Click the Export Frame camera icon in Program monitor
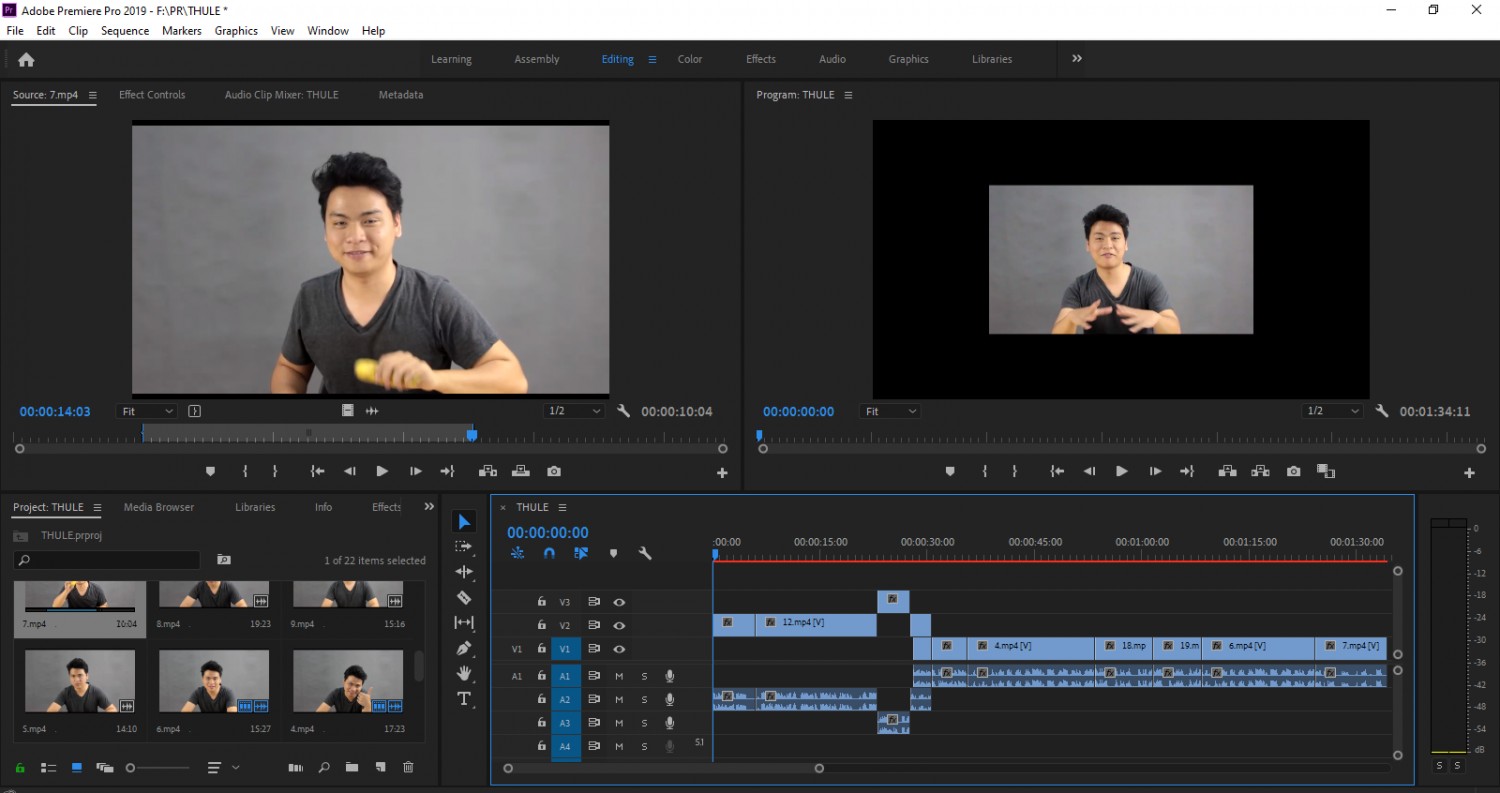1500x793 pixels. pyautogui.click(x=1294, y=471)
